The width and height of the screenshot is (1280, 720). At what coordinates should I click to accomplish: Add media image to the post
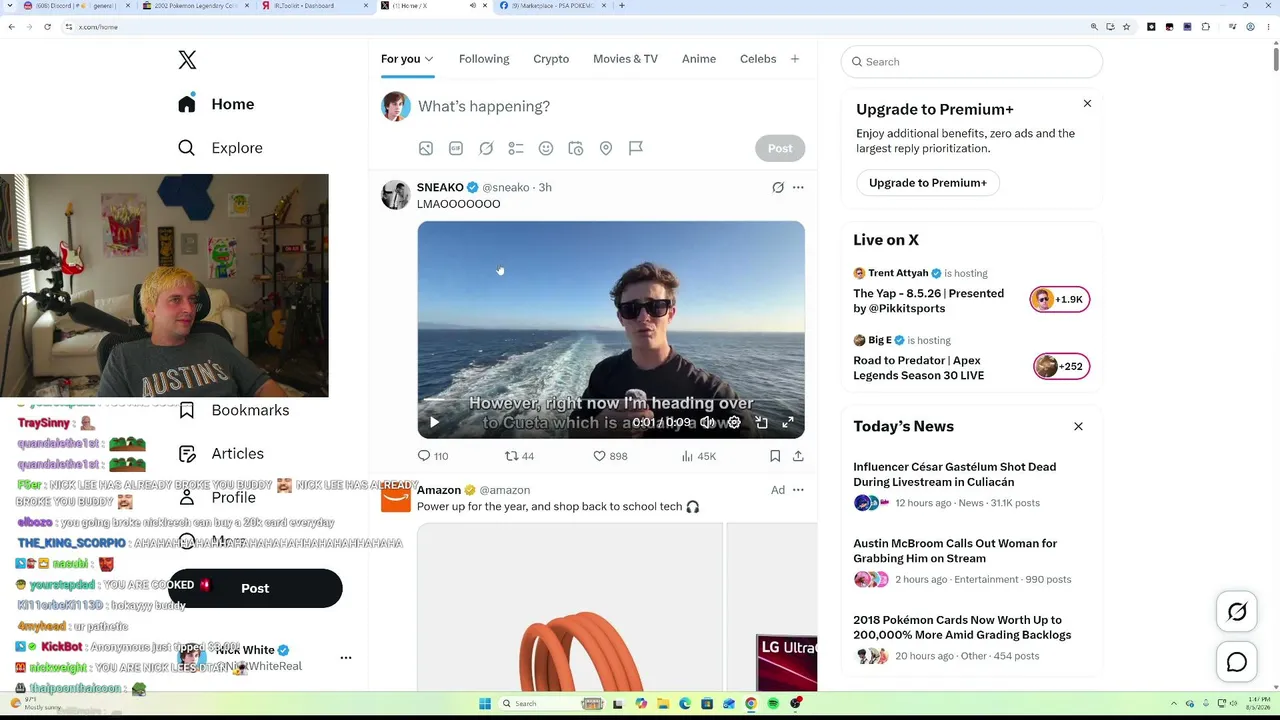click(426, 148)
